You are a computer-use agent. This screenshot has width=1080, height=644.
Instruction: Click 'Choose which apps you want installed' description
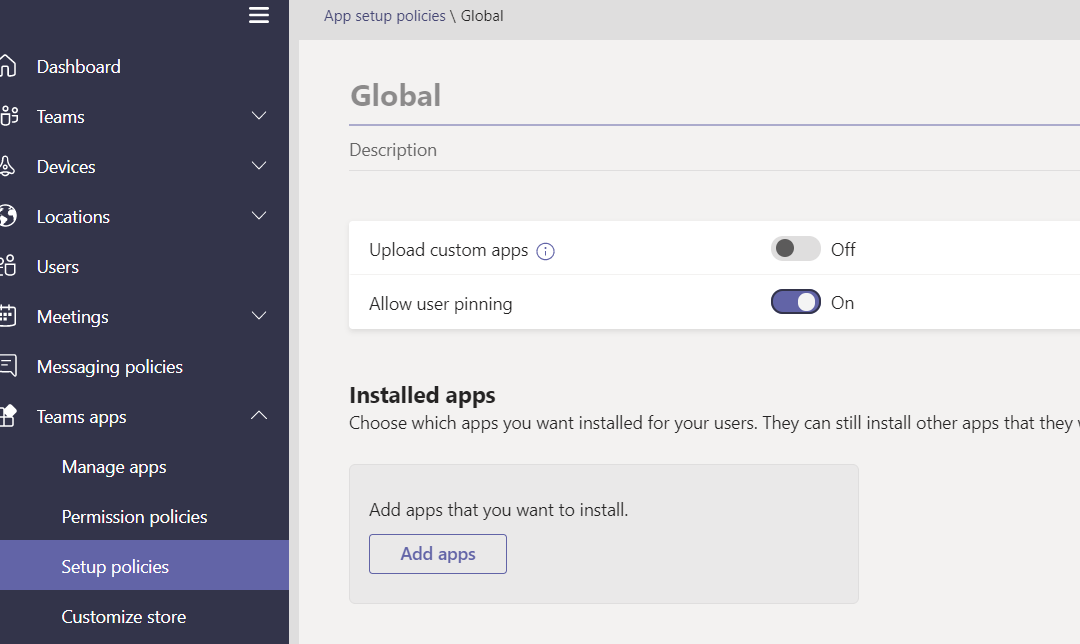coord(714,423)
